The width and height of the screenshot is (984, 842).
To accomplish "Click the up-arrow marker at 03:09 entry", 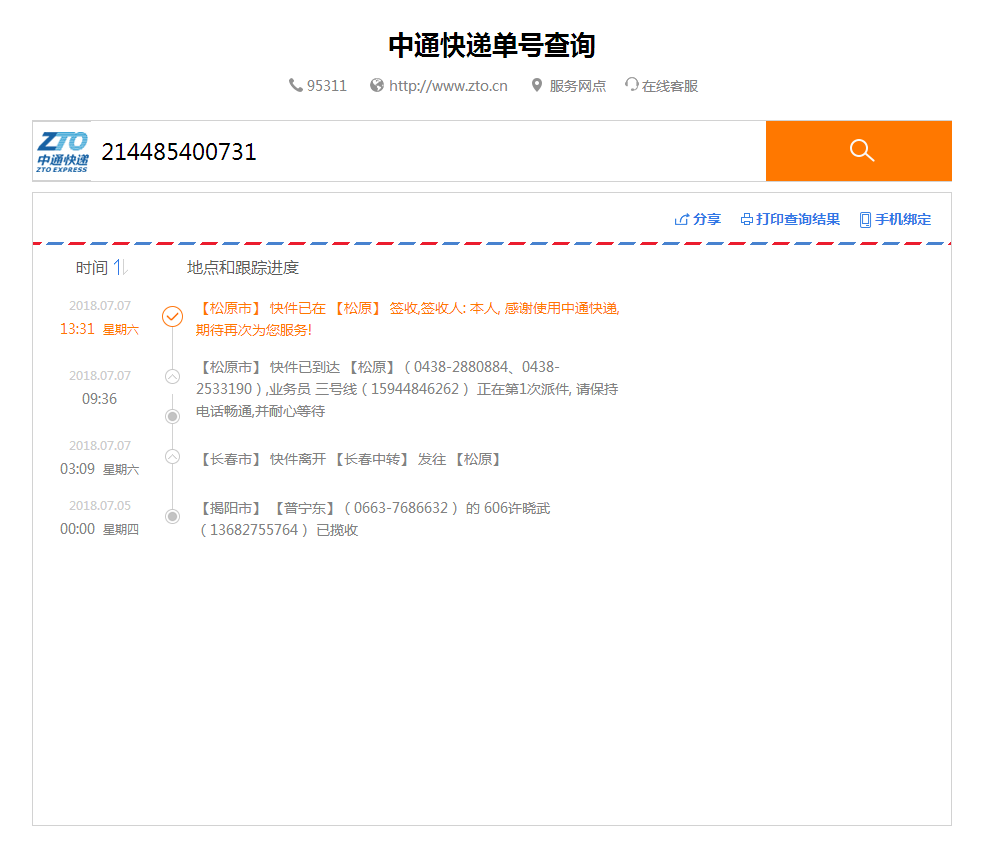I will click(x=173, y=457).
